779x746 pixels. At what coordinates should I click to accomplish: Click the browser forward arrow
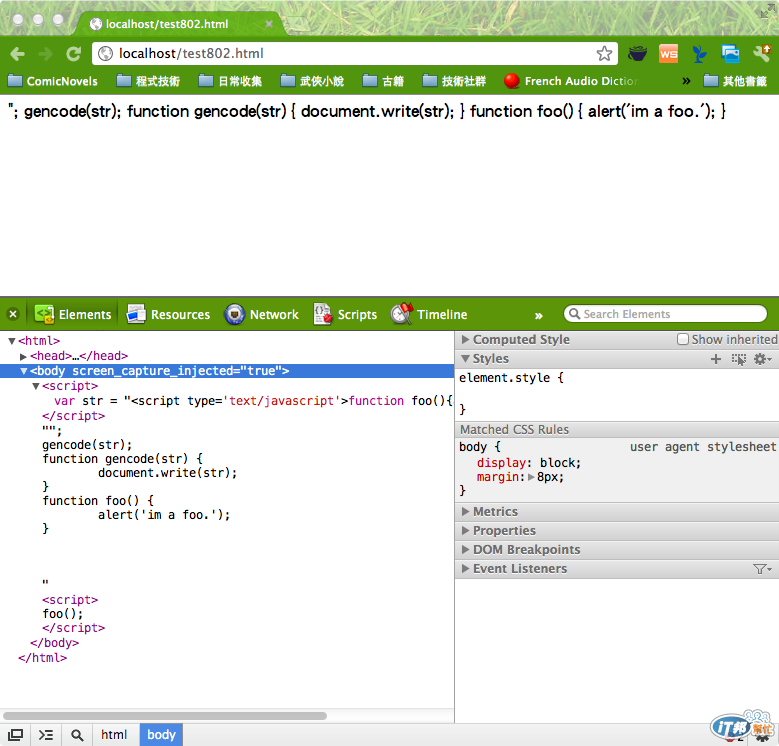pyautogui.click(x=45, y=54)
